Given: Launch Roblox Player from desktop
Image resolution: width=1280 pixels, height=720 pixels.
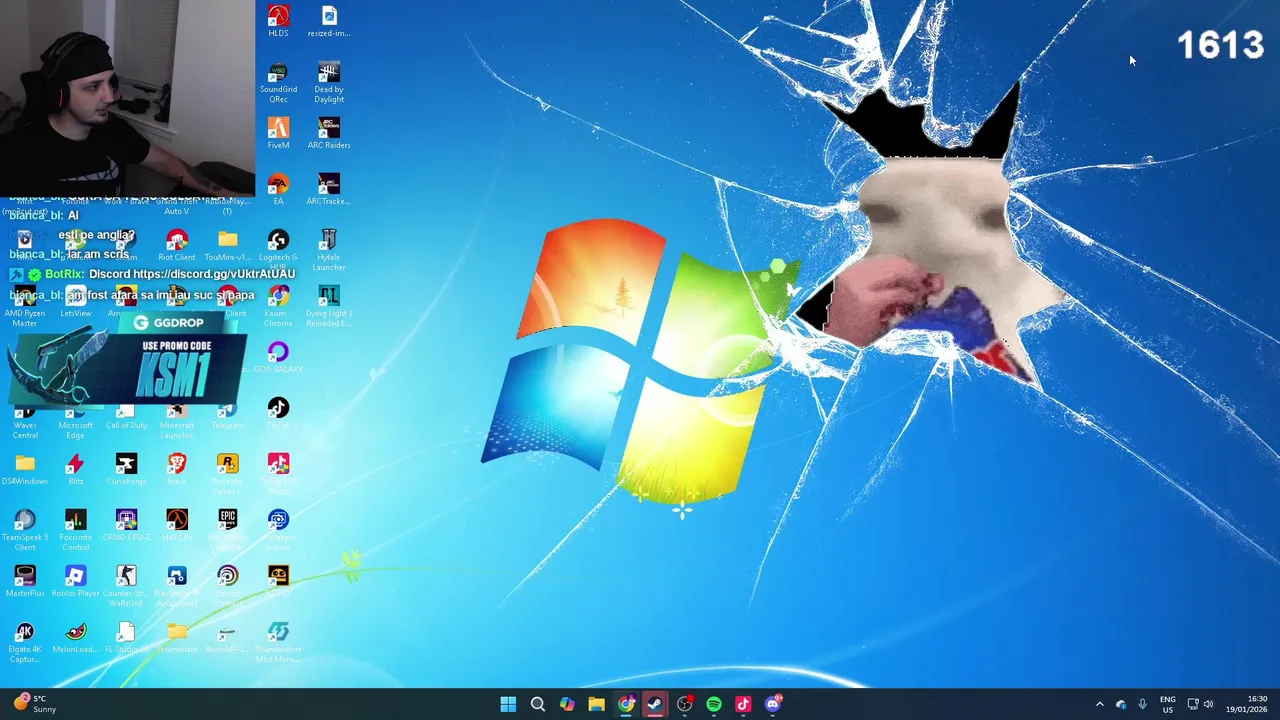Looking at the screenshot, I should [x=75, y=581].
